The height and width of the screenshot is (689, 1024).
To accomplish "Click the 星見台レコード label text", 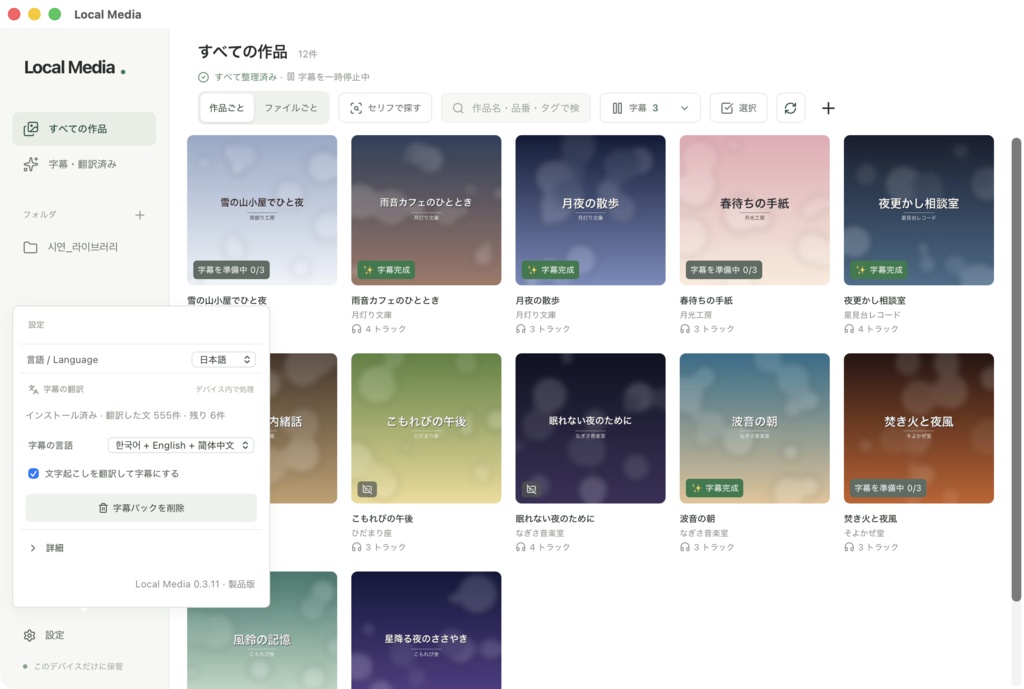I will tap(872, 315).
